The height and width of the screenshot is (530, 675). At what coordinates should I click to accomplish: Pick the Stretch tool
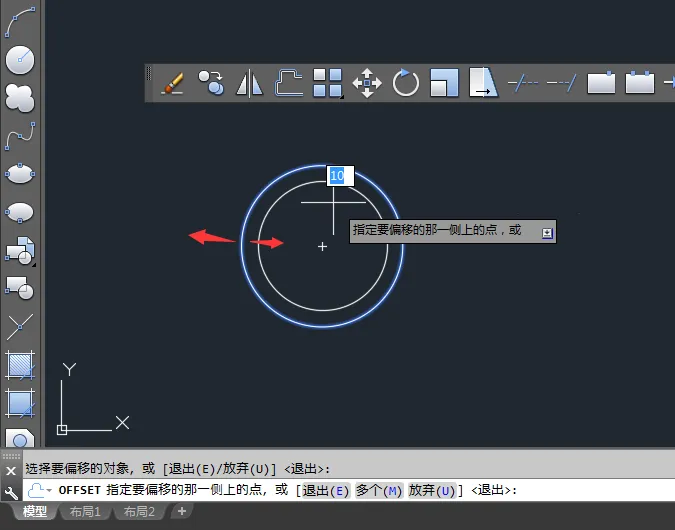coord(483,82)
